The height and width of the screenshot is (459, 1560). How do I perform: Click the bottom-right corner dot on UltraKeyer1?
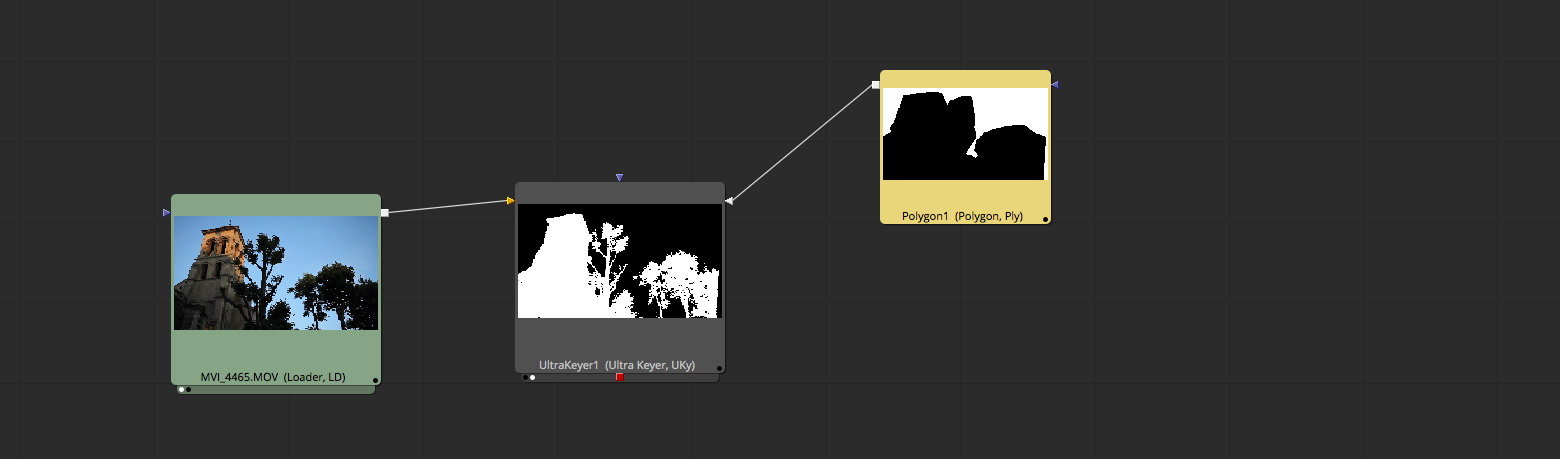point(719,368)
